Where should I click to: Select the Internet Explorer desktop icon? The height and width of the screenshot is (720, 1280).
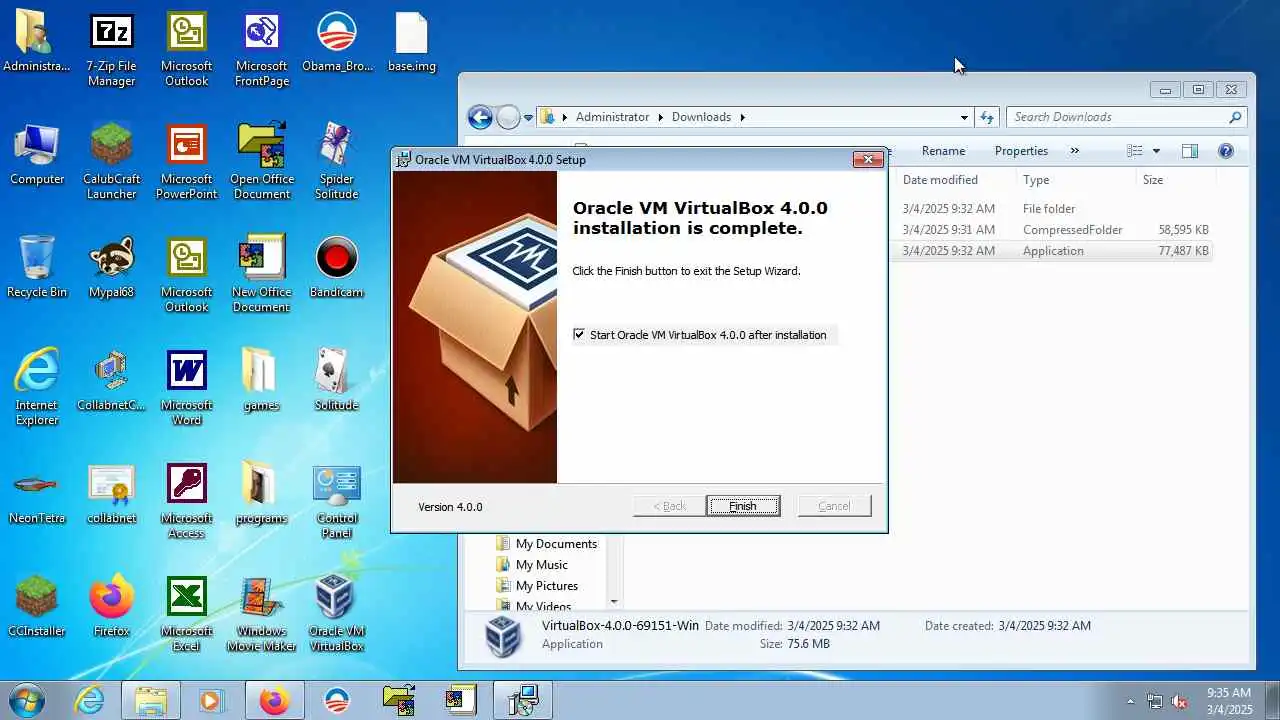[x=37, y=389]
